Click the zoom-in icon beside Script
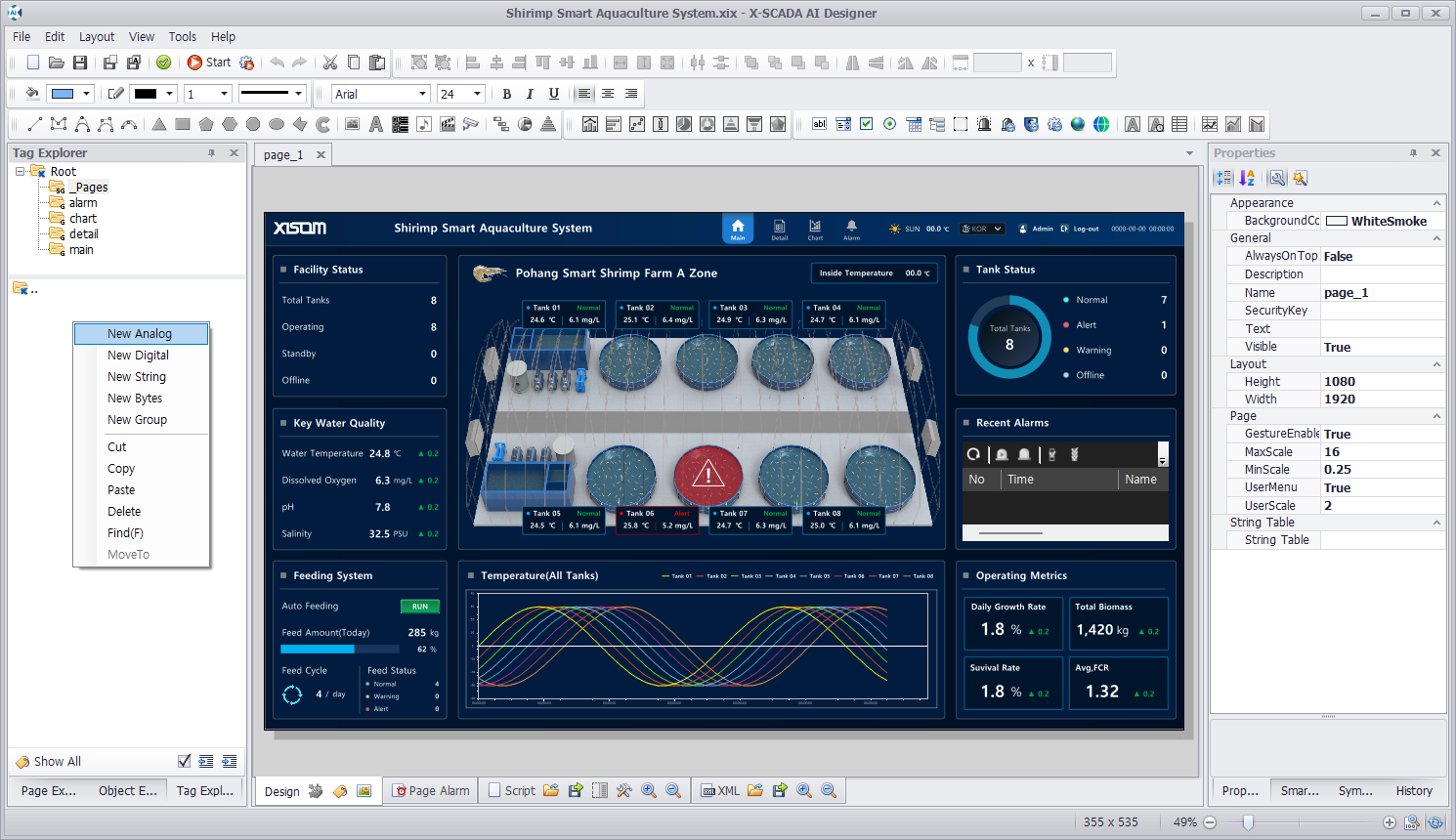 coord(649,790)
